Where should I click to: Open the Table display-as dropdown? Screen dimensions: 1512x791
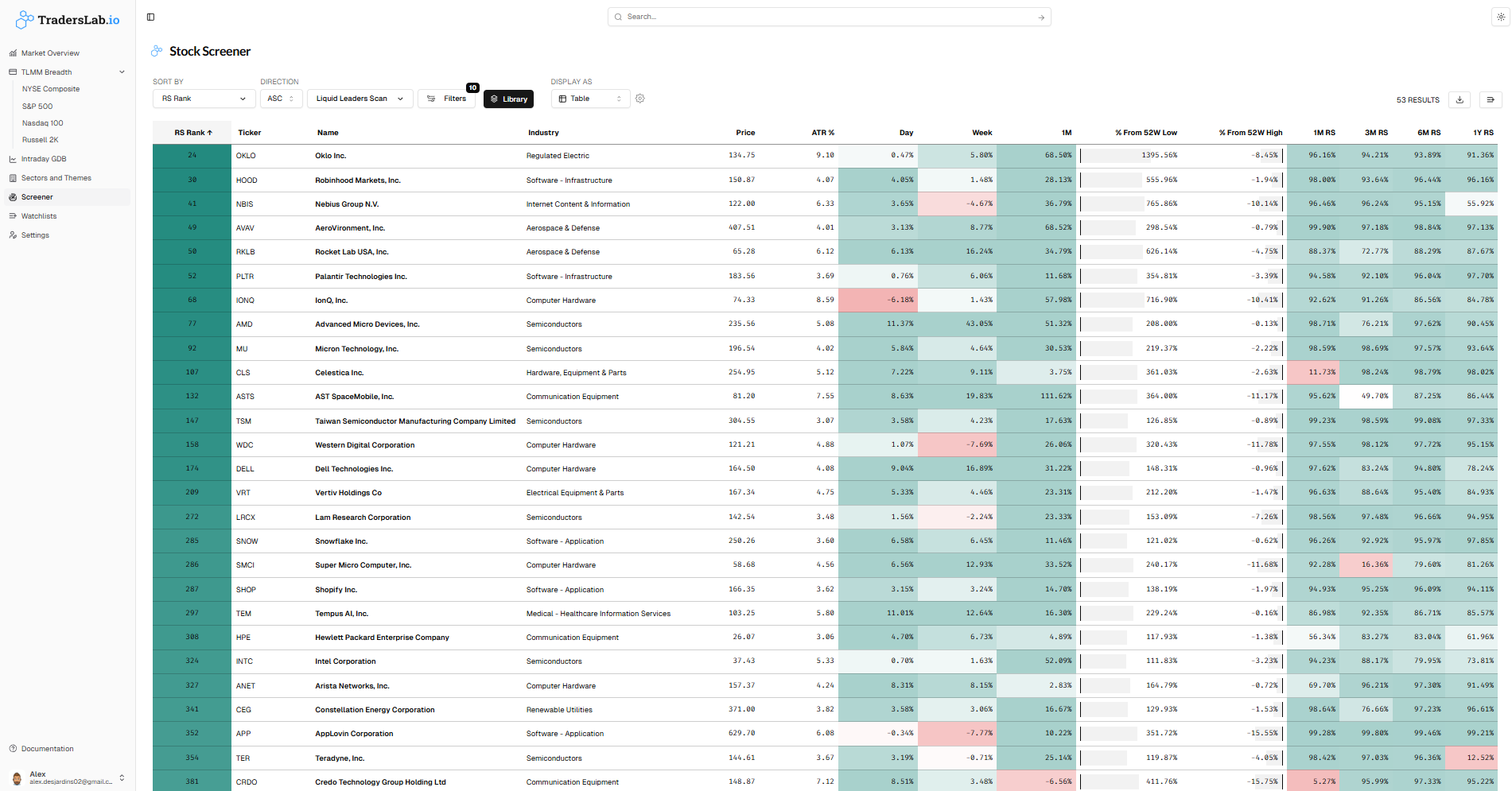(x=590, y=99)
